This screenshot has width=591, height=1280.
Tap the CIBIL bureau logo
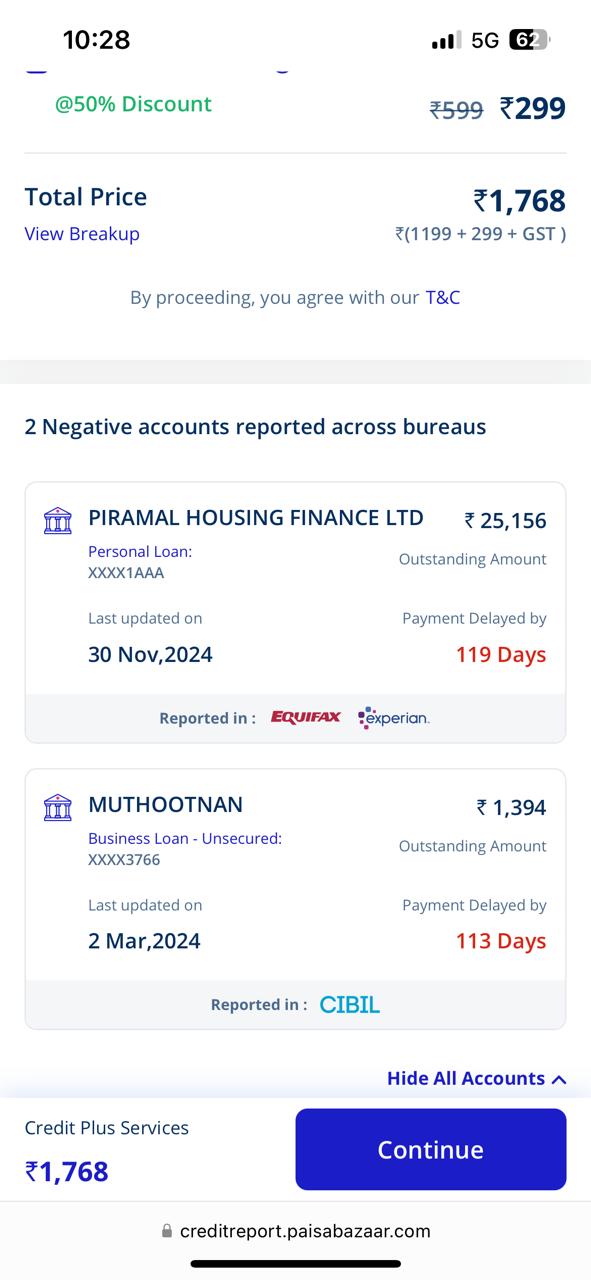click(350, 1004)
